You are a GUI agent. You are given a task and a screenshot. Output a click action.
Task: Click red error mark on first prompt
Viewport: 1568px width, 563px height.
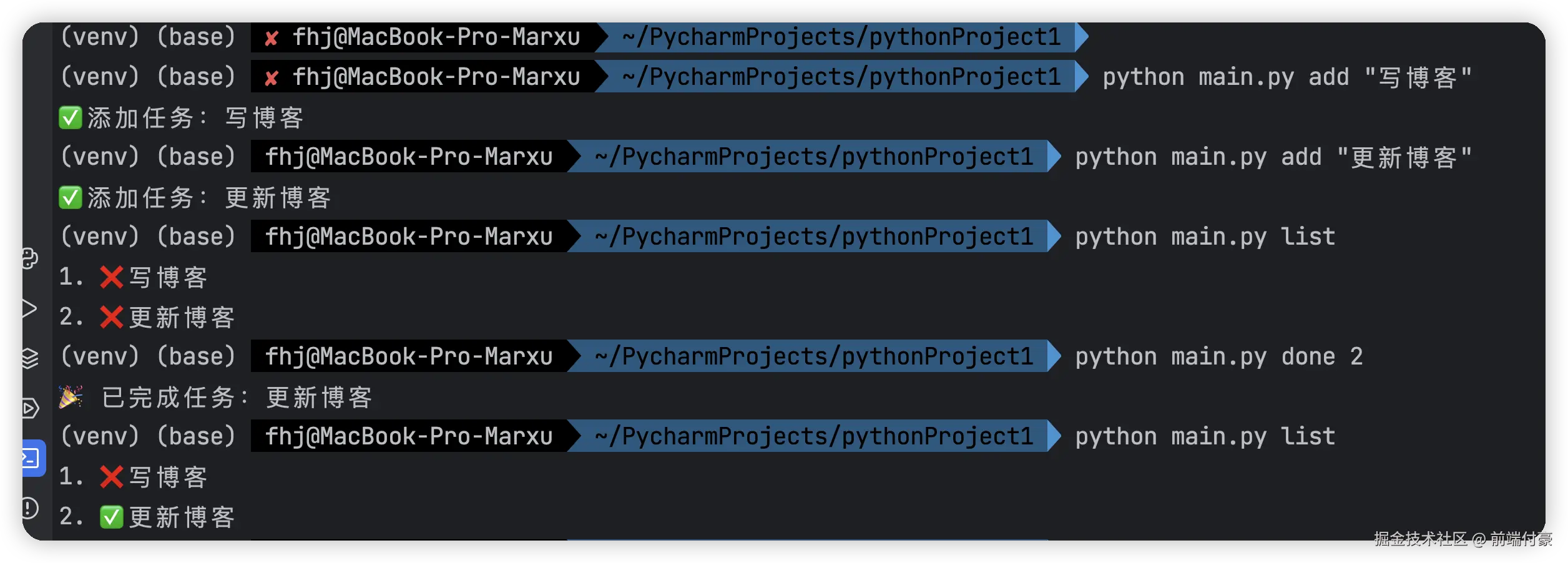[x=271, y=39]
